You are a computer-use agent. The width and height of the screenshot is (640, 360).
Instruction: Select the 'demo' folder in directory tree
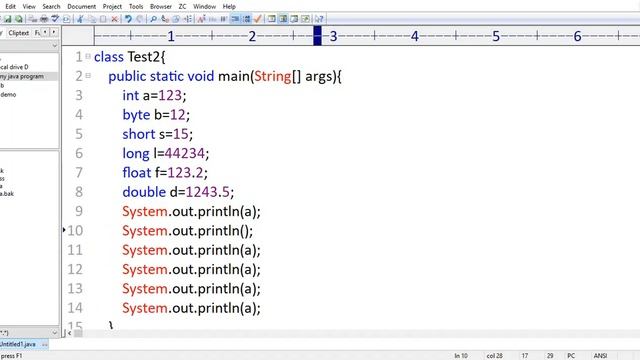point(8,94)
